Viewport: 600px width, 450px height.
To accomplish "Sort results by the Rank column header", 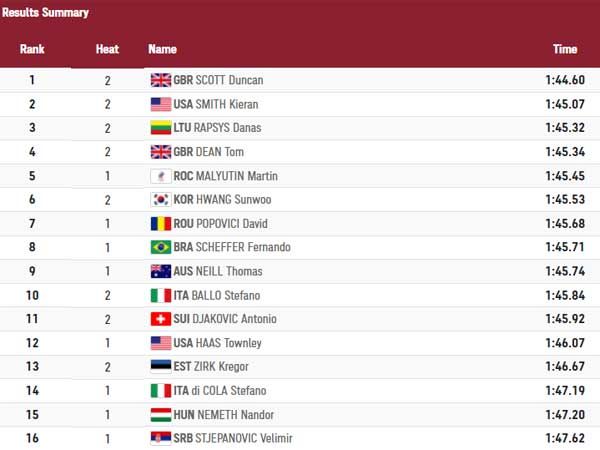I will click(32, 49).
